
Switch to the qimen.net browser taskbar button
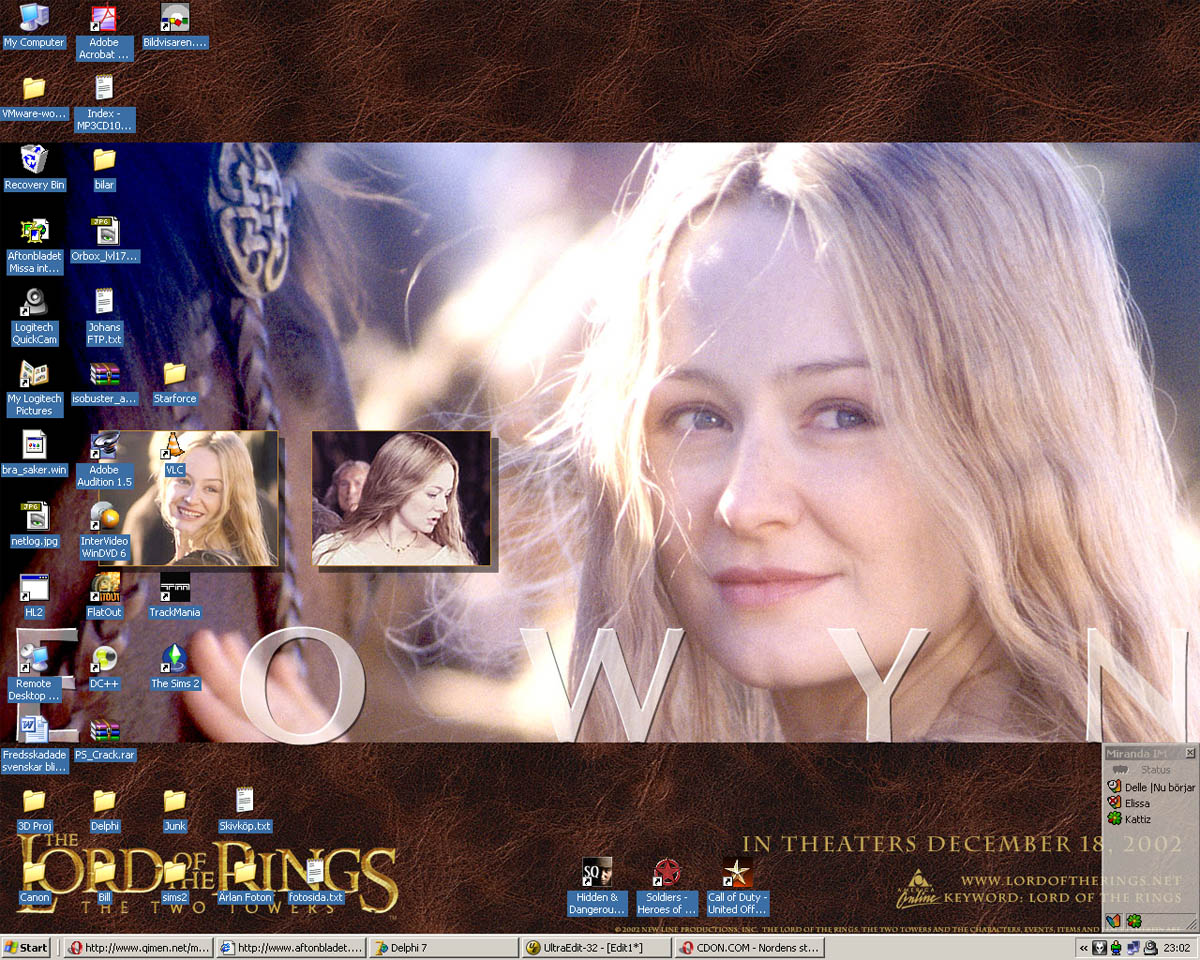coord(139,947)
